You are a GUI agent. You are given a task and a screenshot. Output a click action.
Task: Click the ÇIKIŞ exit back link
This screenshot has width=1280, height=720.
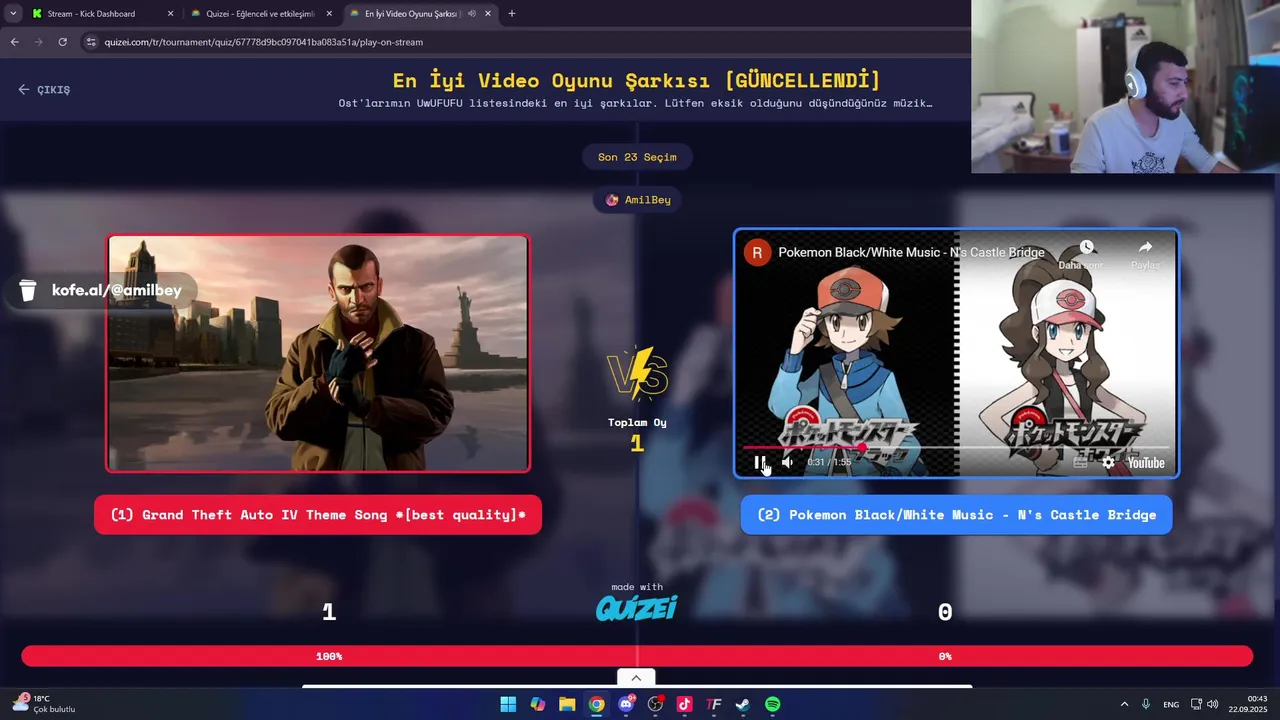coord(44,90)
